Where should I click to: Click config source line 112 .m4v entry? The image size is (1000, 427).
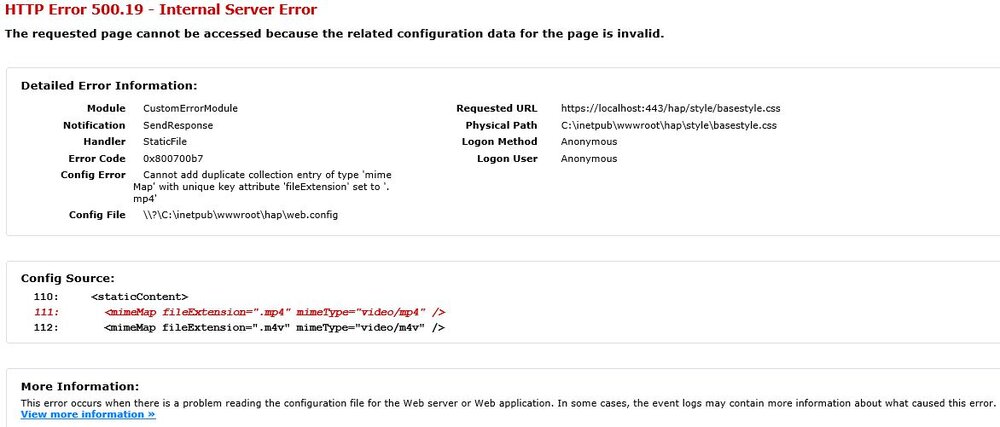274,328
